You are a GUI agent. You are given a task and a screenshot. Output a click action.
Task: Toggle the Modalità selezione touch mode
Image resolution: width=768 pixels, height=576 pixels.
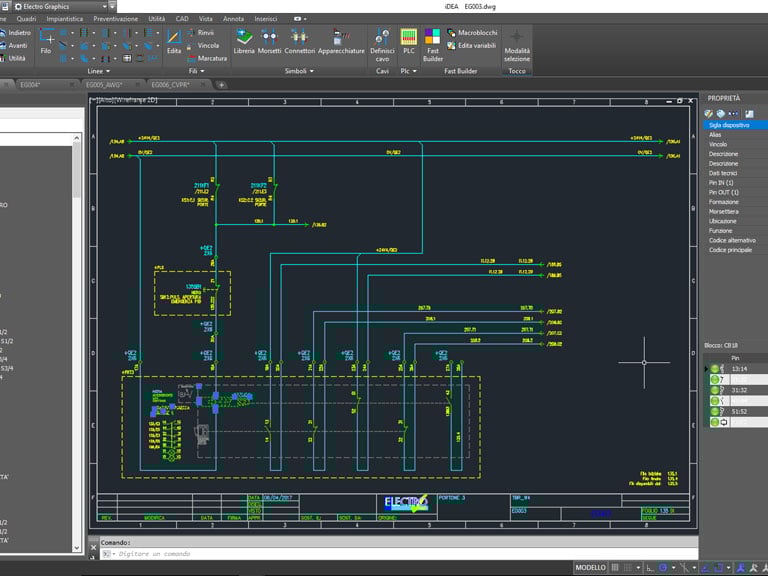coord(517,44)
